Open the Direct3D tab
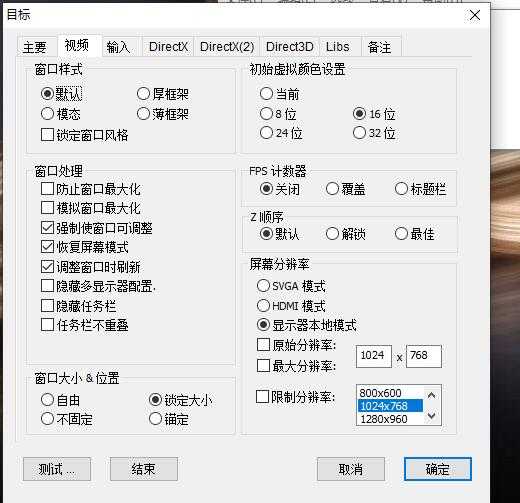The height and width of the screenshot is (503, 520). click(289, 47)
